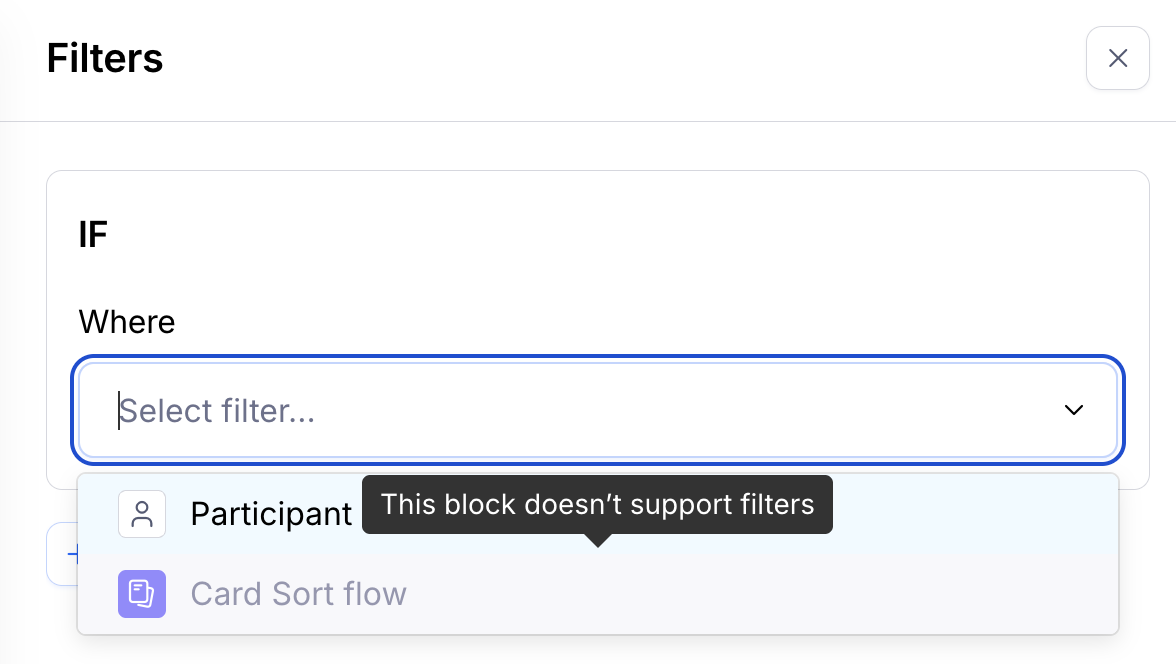Close the Filters panel with X

pyautogui.click(x=1117, y=58)
